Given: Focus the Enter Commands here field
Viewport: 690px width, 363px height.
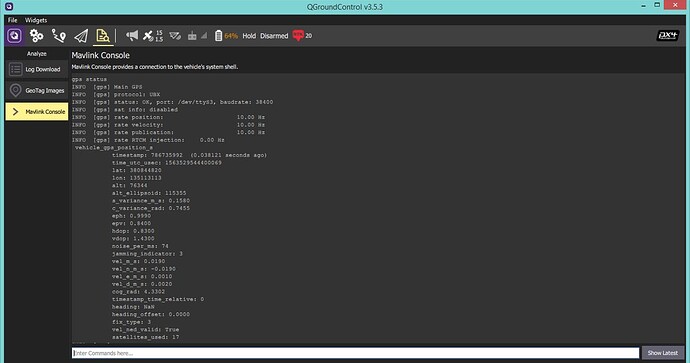Looking at the screenshot, I should [x=356, y=353].
